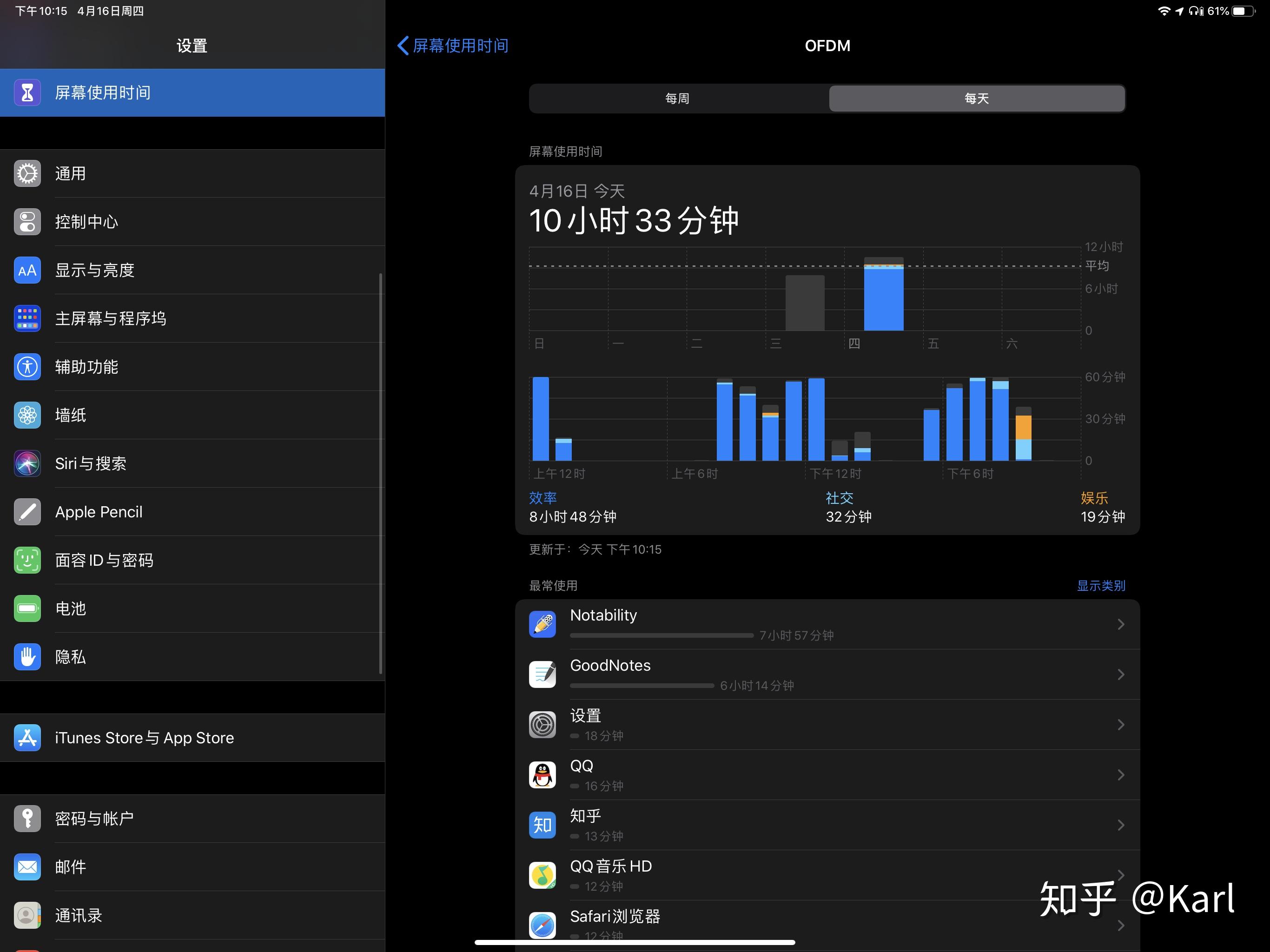Image resolution: width=1270 pixels, height=952 pixels.
Task: Tap the 墙纸 flower icon
Action: 27,415
